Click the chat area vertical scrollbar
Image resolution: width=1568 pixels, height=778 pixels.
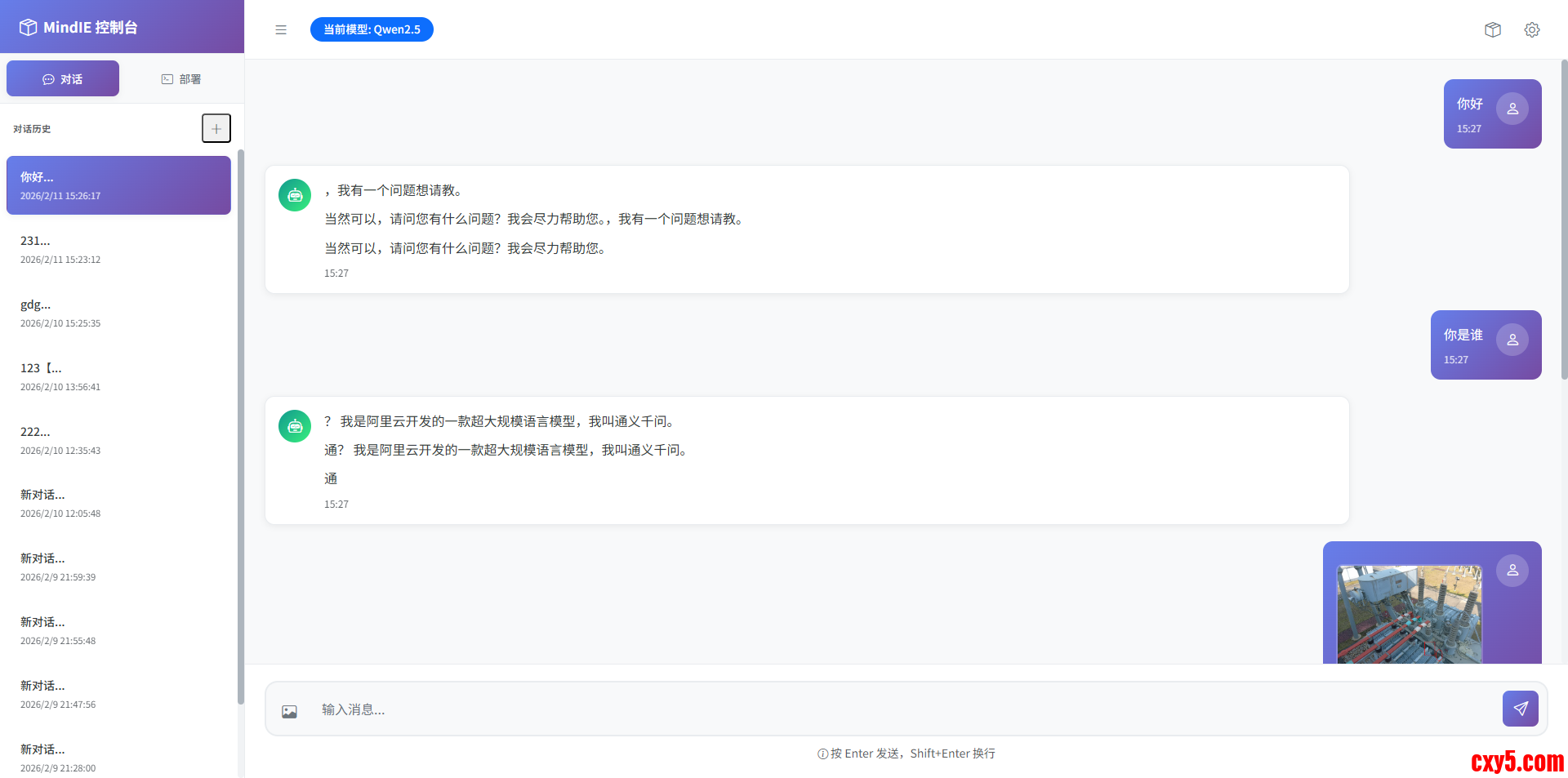pyautogui.click(x=1563, y=220)
